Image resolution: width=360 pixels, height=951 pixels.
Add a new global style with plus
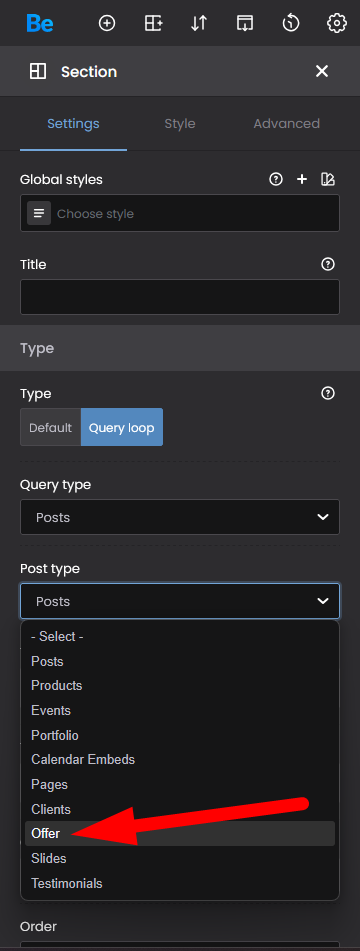click(x=302, y=180)
